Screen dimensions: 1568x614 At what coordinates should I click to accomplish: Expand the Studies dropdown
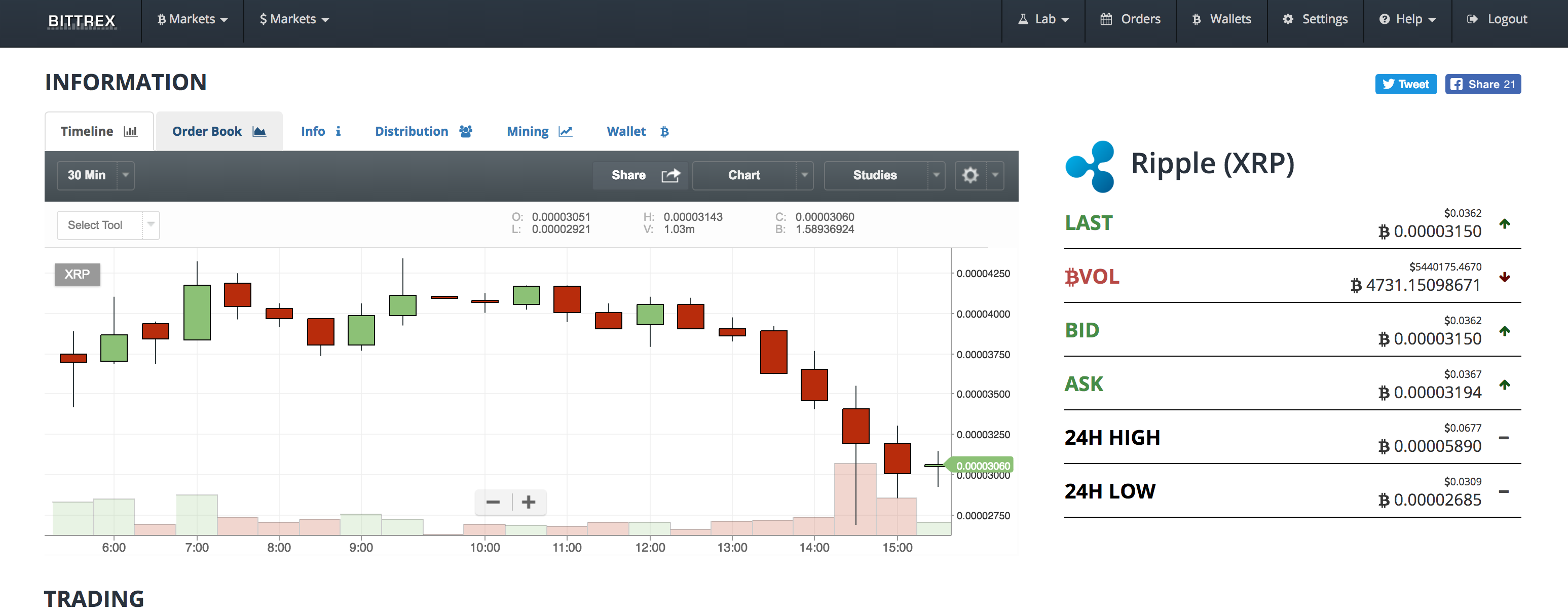click(883, 175)
